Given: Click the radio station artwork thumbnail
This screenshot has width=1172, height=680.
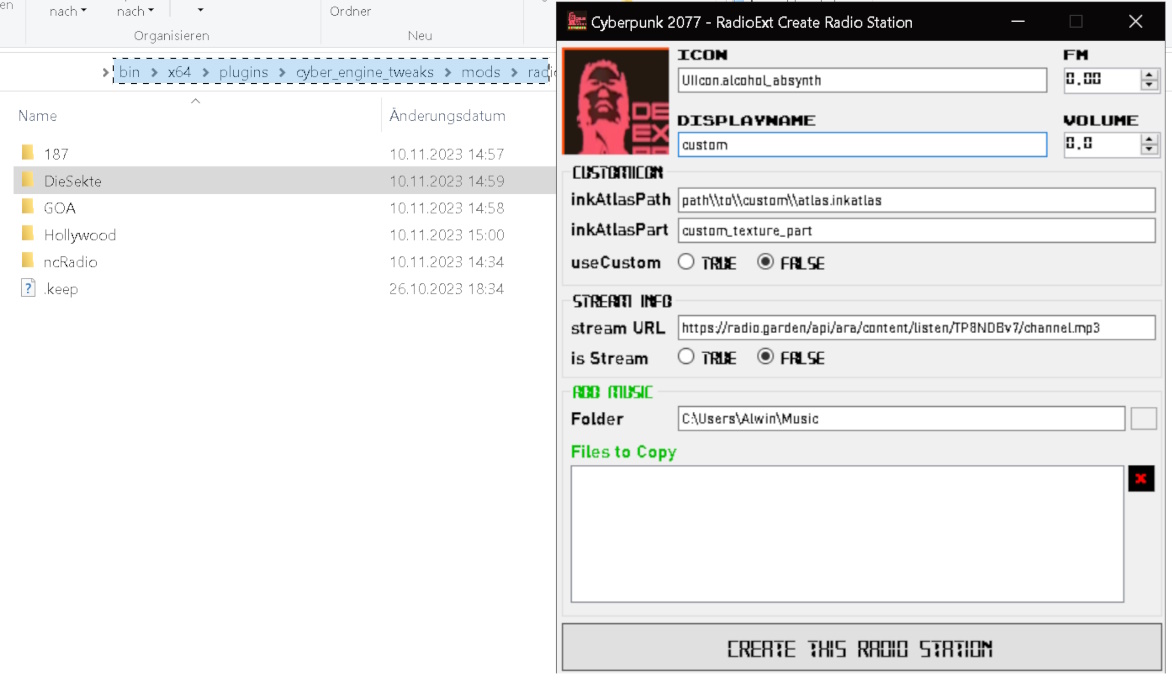Looking at the screenshot, I should (616, 102).
